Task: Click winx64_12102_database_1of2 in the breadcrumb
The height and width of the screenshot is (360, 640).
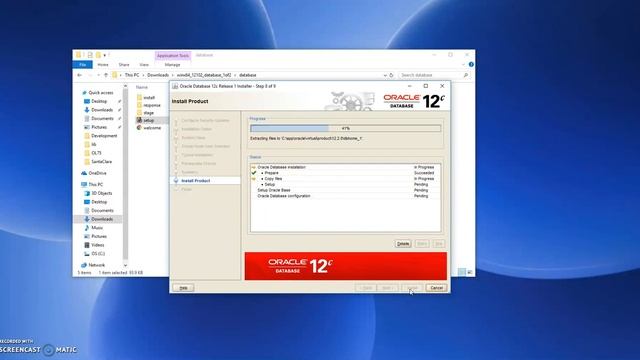Action: pos(204,75)
